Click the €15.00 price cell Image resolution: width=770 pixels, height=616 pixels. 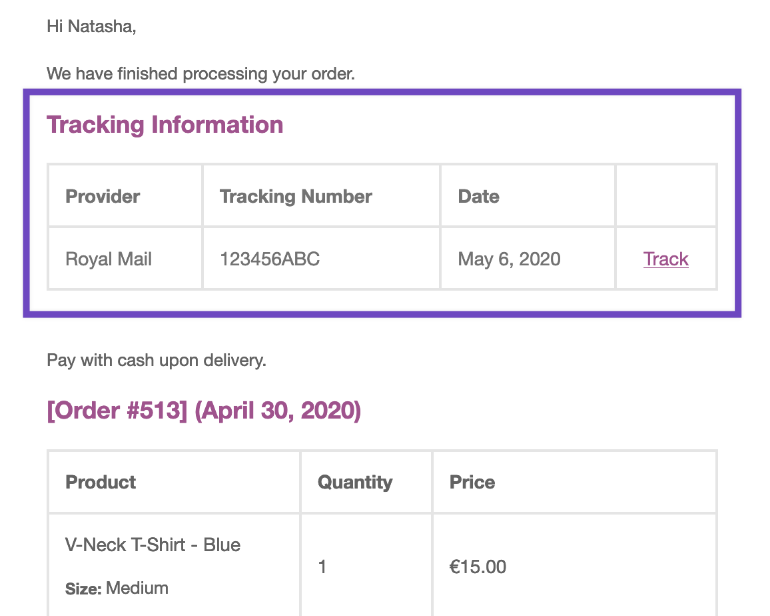tap(478, 567)
